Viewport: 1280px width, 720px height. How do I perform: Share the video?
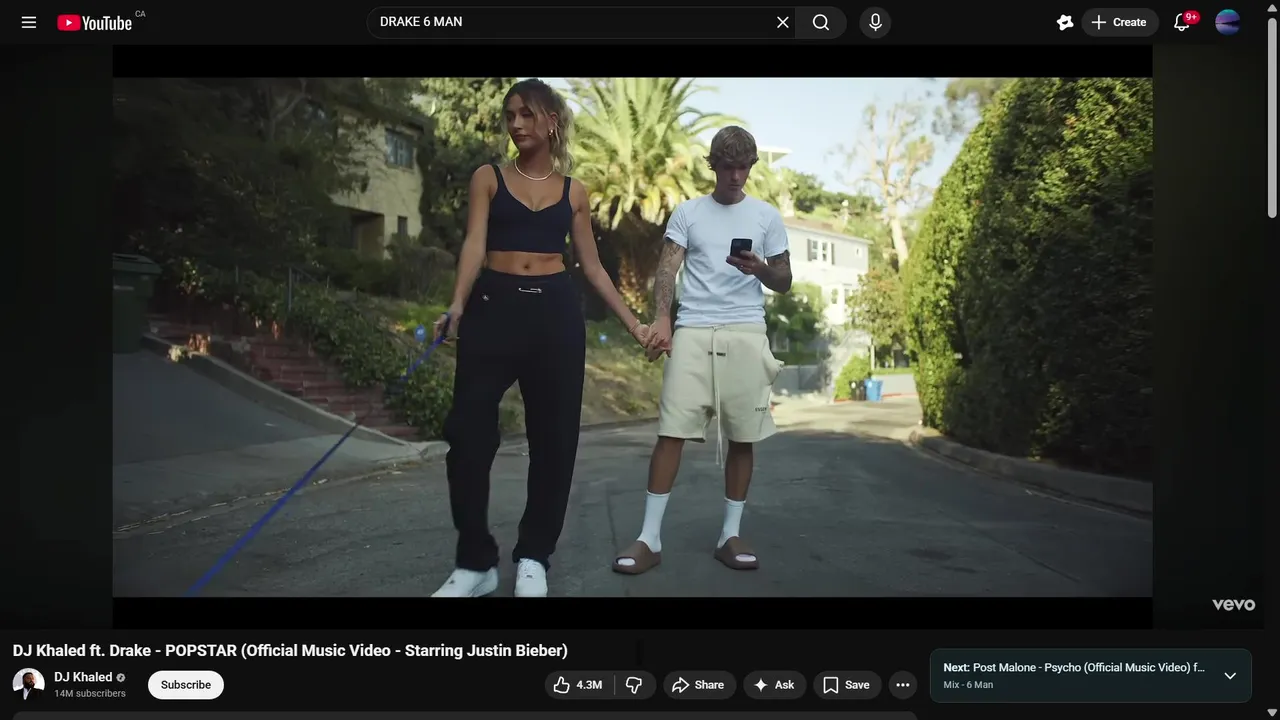pyautogui.click(x=699, y=685)
